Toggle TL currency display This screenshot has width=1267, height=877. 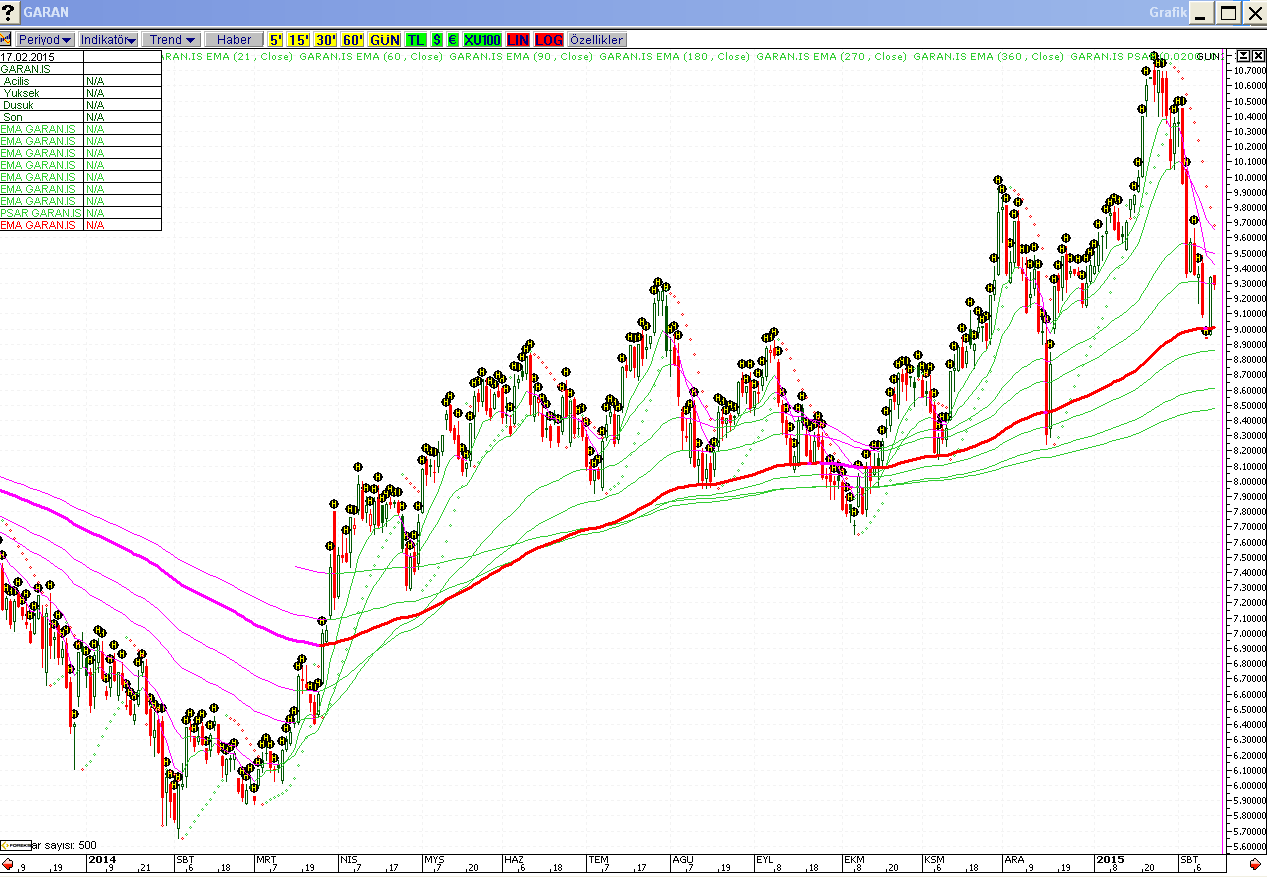coord(415,40)
